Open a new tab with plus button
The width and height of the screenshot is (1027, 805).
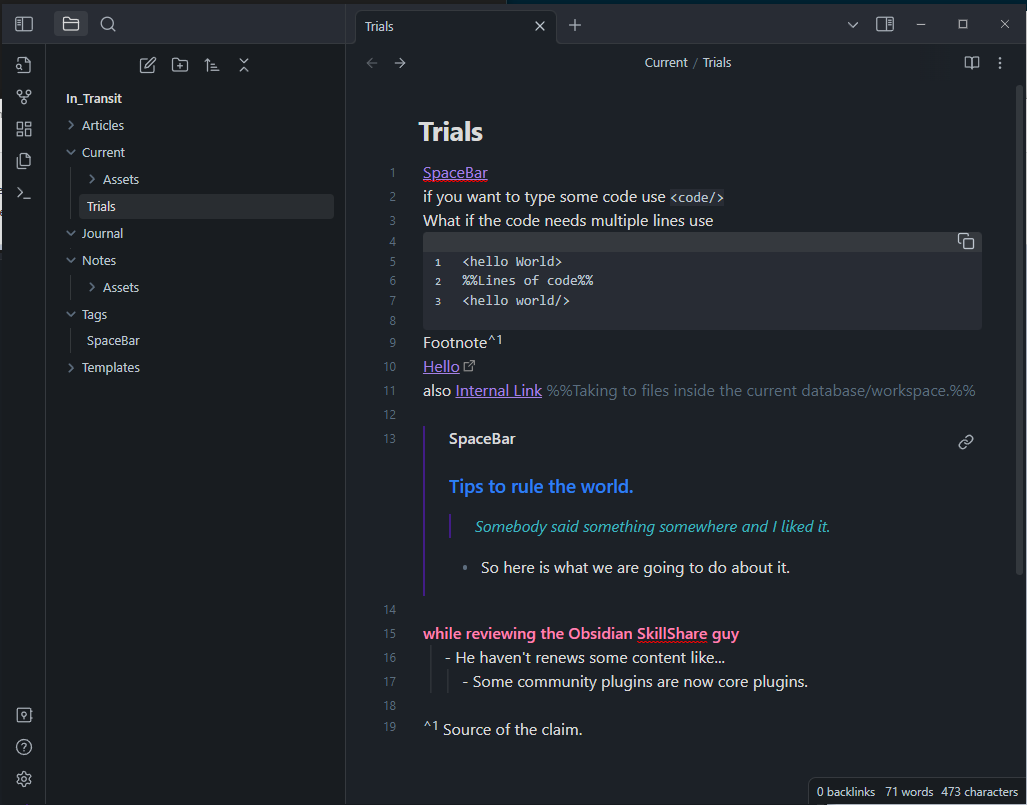tap(574, 25)
